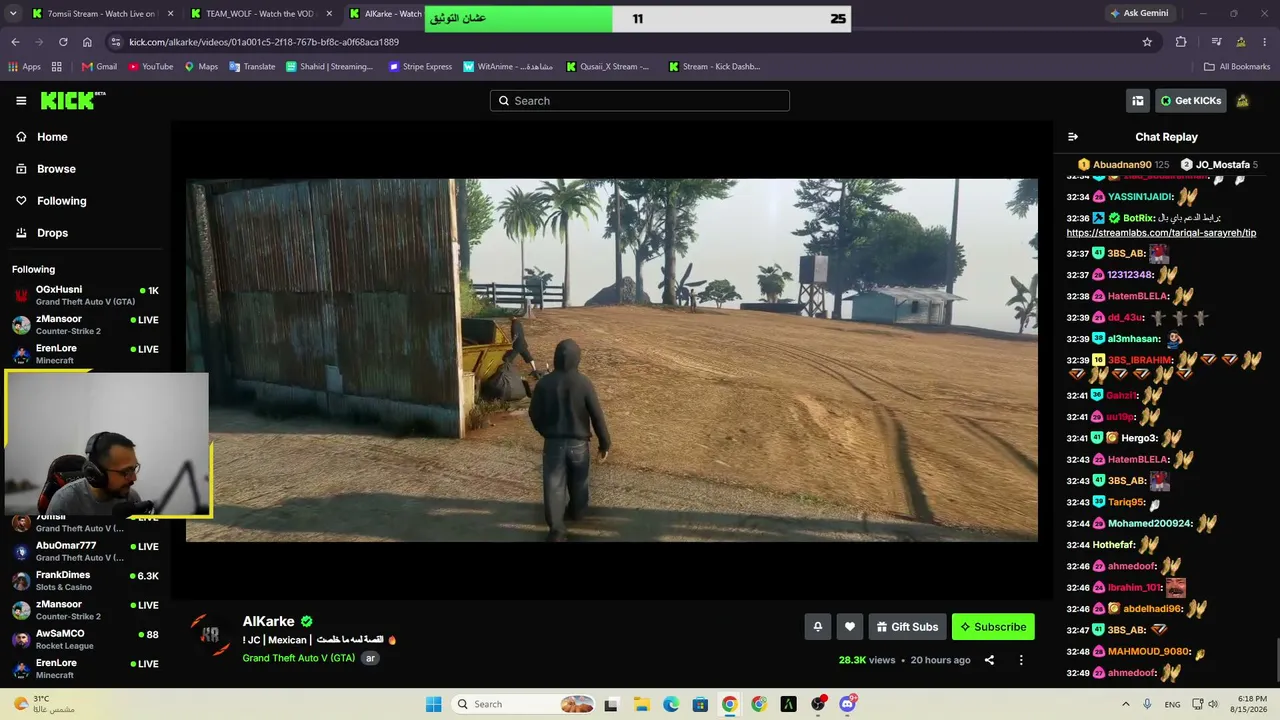Viewport: 1280px width, 720px height.
Task: Go to browser home page
Action: coord(87,42)
